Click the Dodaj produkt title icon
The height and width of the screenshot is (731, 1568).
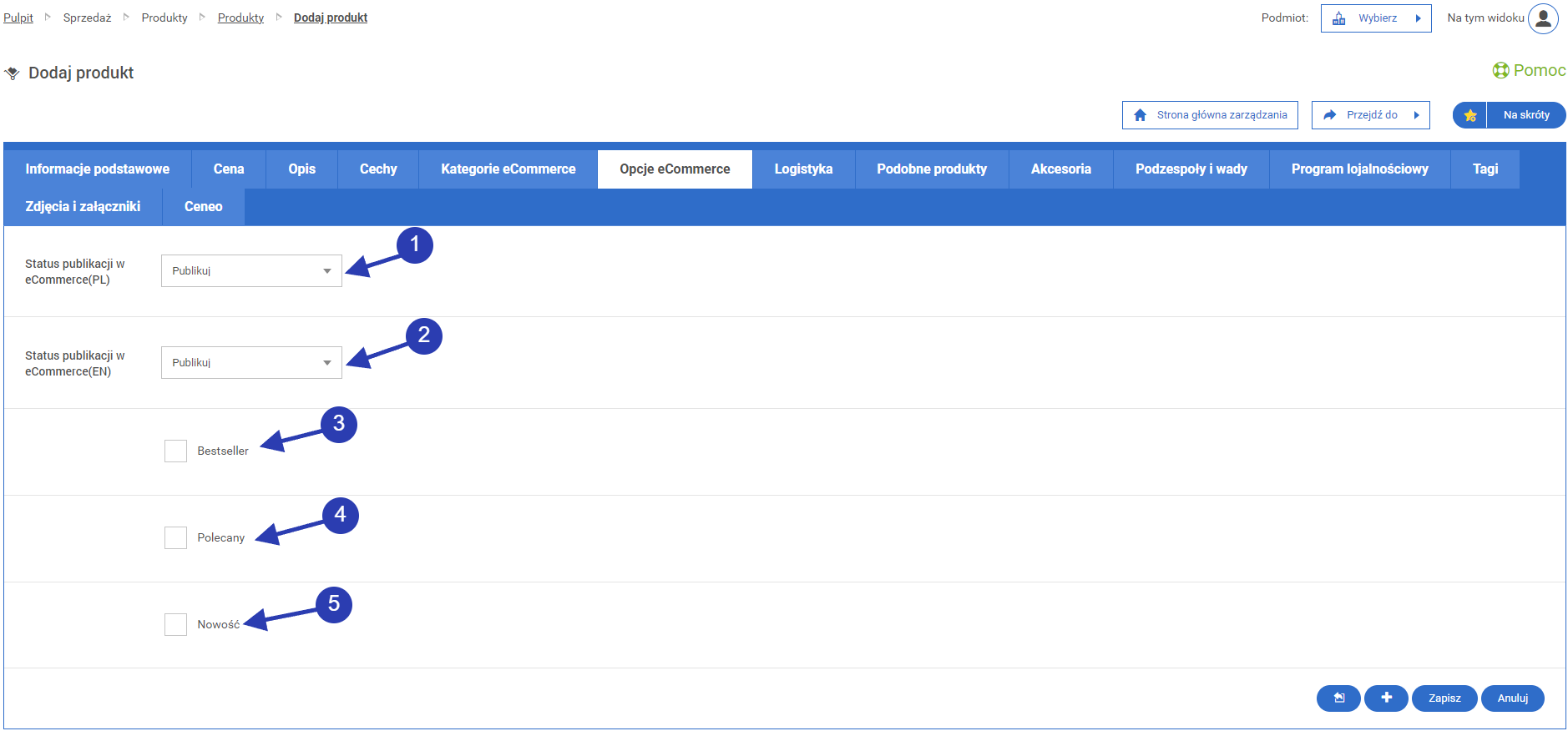pyautogui.click(x=13, y=73)
